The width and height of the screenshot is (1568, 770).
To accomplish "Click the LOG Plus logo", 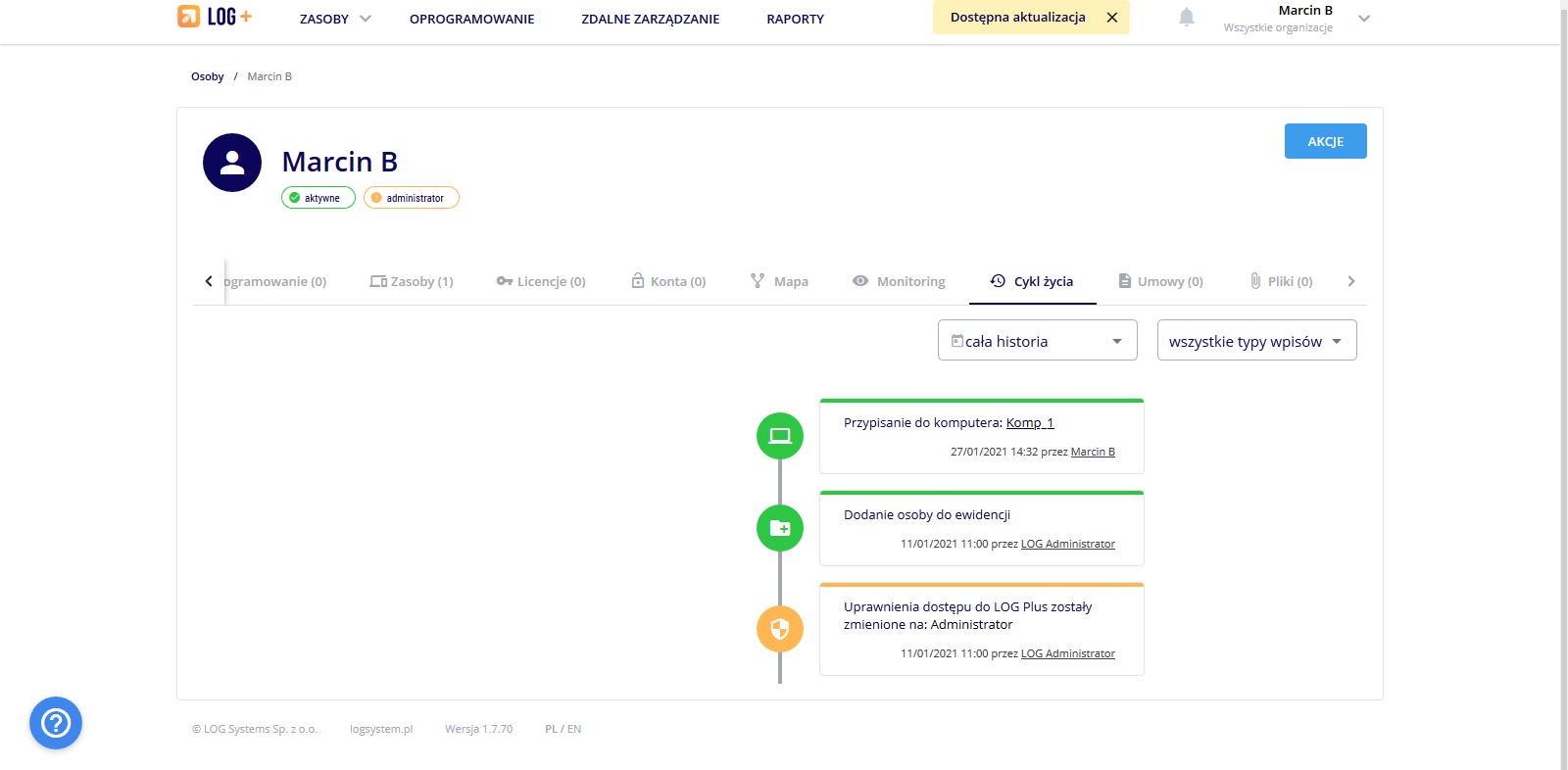I will (215, 17).
